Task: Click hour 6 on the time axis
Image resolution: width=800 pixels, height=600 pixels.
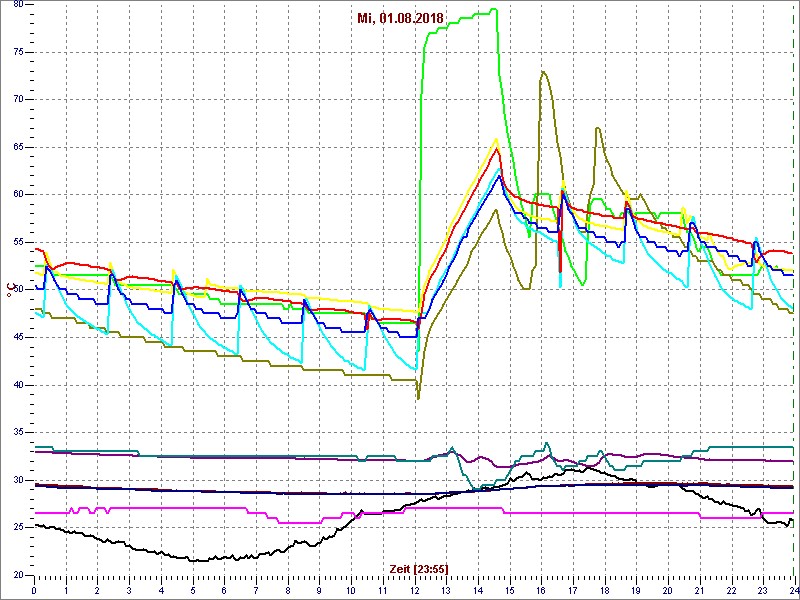Action: [224, 589]
